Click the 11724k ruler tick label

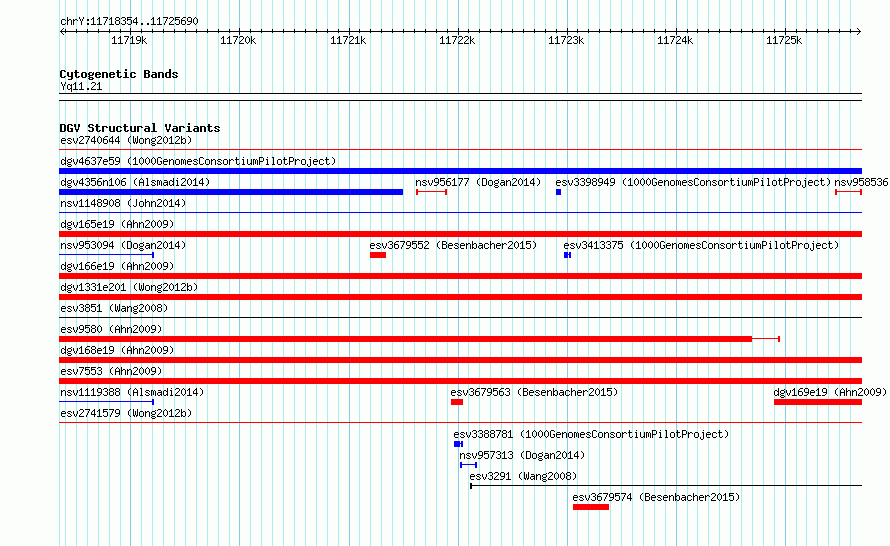[675, 40]
